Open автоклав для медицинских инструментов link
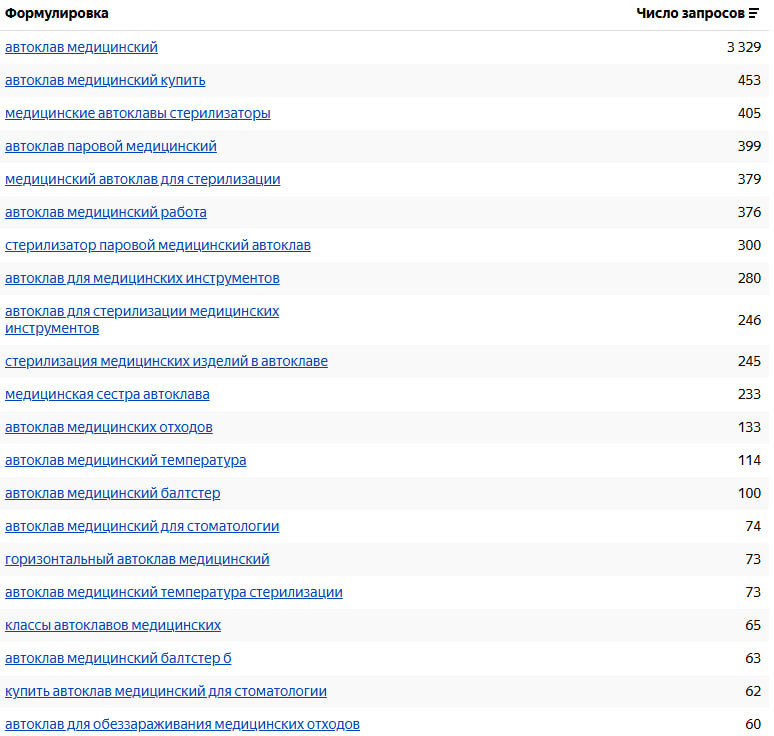 coord(142,278)
